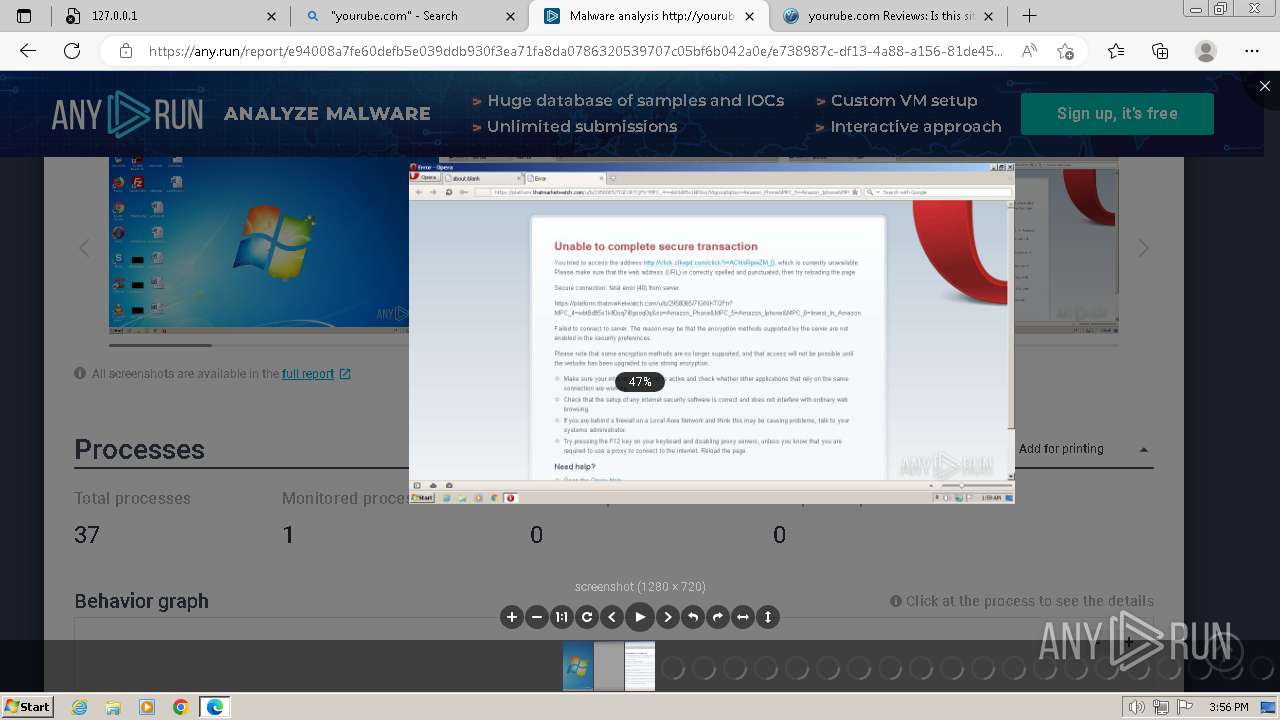
Task: Click the Sign up, it's free button
Action: coord(1117,113)
